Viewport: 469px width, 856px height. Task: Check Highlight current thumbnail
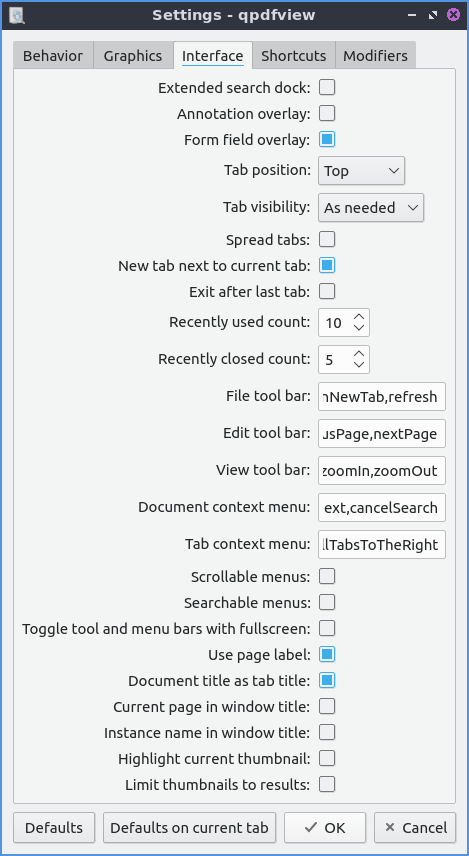tap(327, 758)
